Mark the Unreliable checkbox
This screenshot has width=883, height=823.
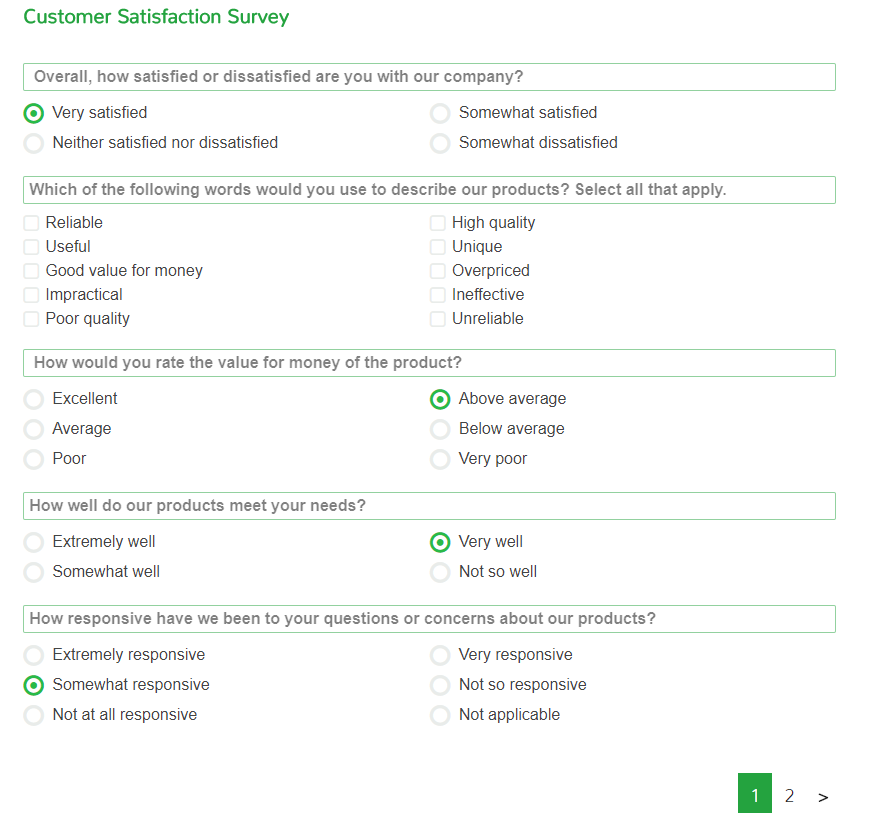(438, 319)
